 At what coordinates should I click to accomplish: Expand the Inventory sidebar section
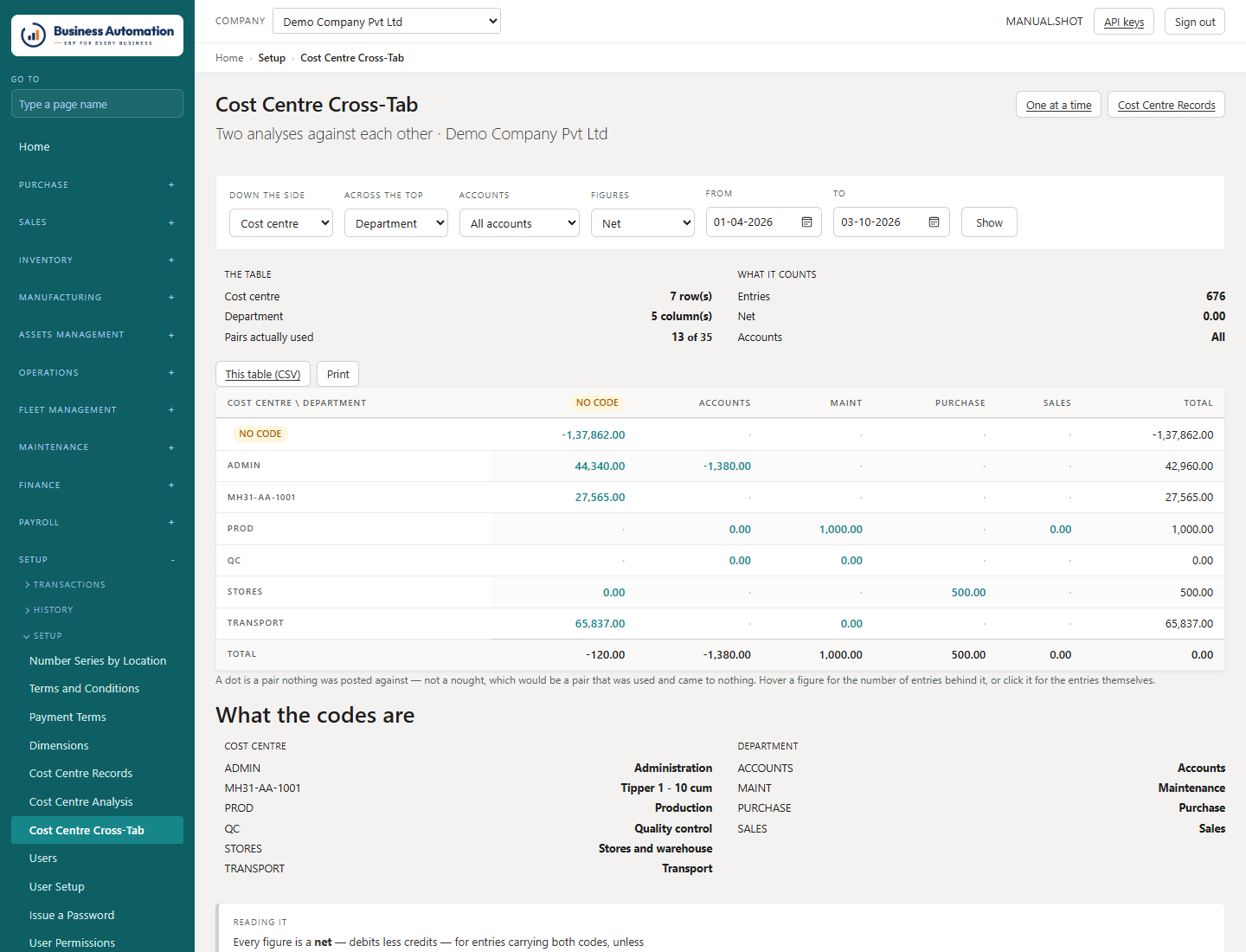point(97,260)
